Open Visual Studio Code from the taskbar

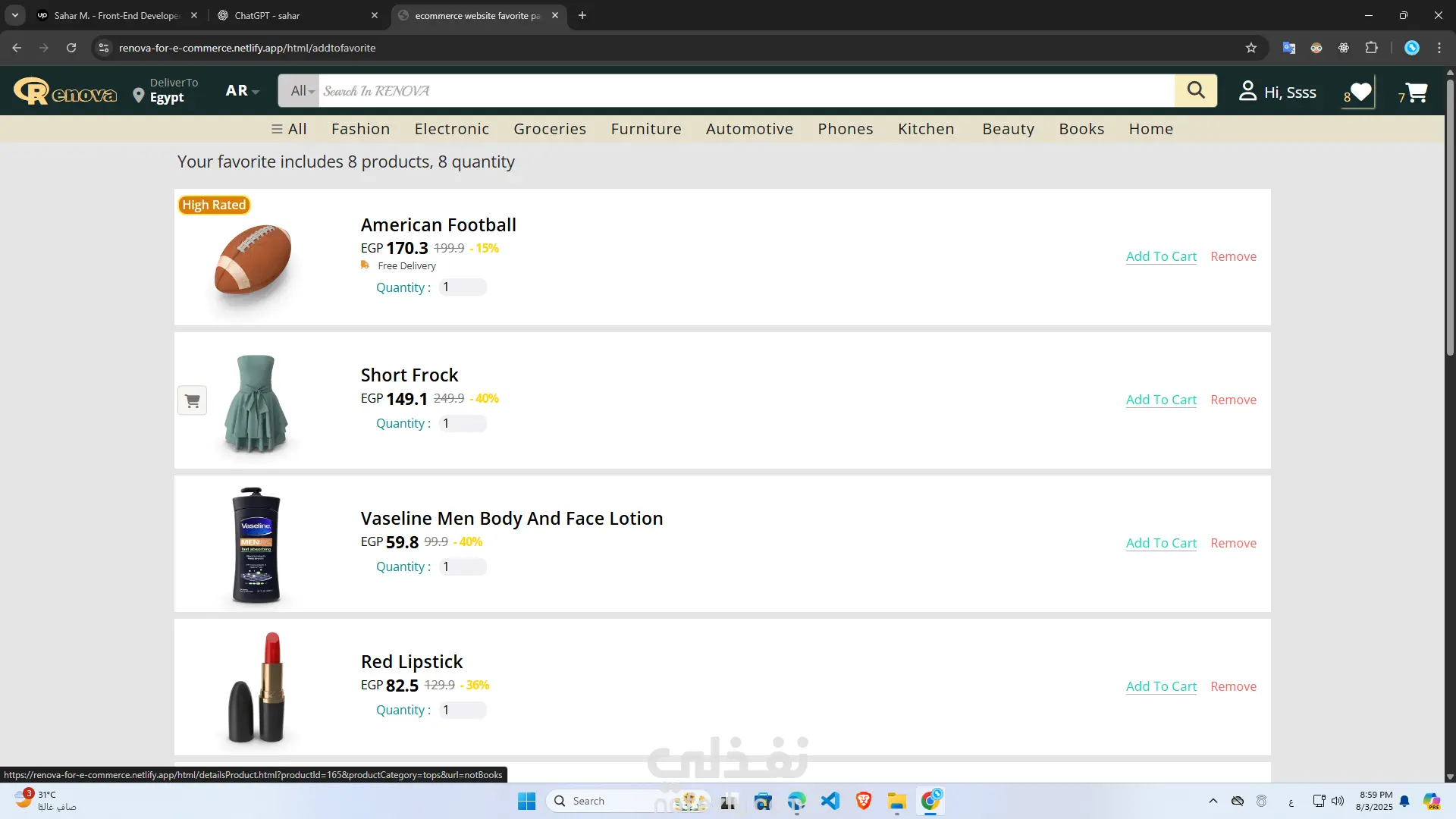pos(830,801)
